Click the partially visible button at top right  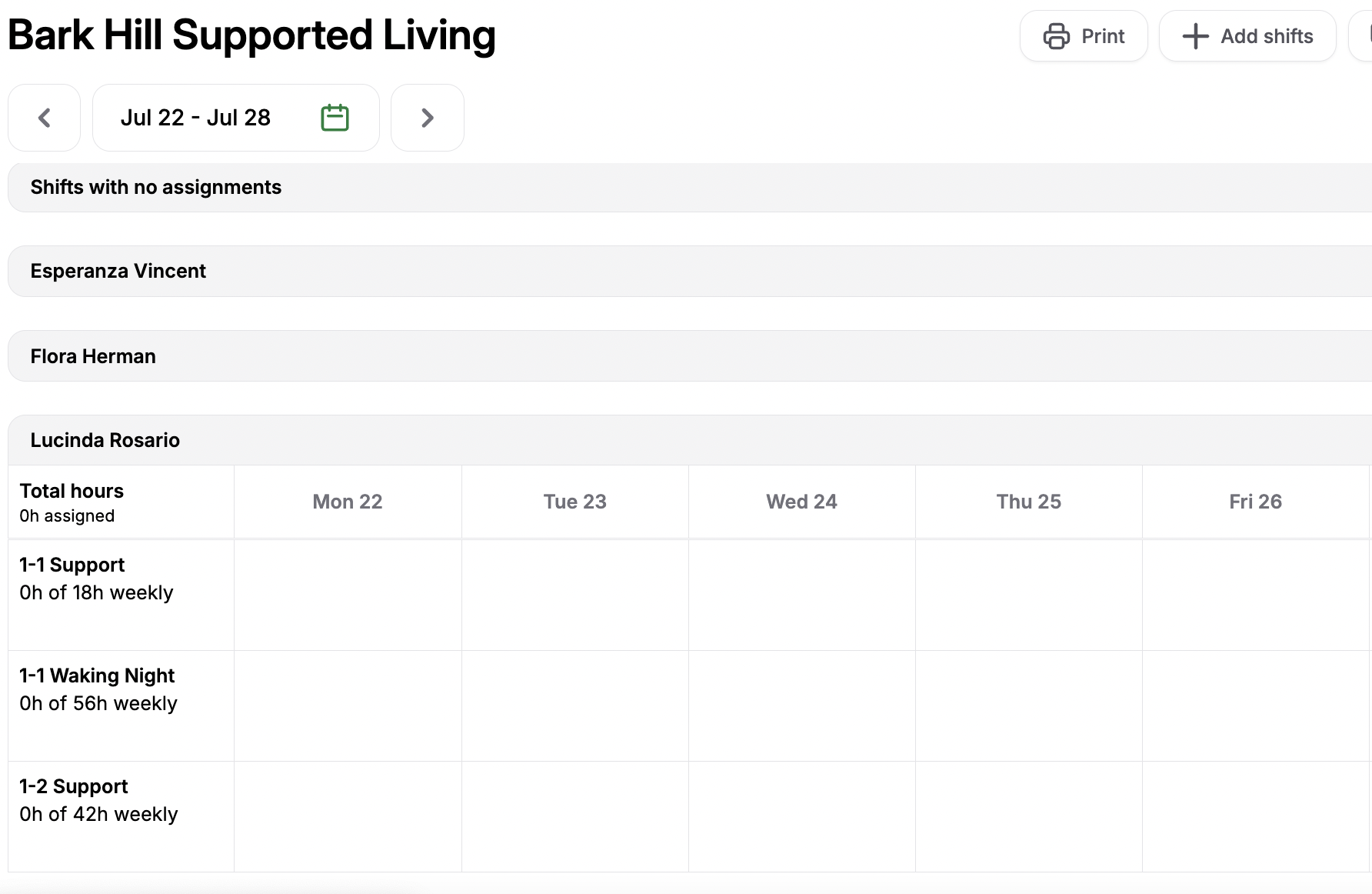click(1365, 35)
